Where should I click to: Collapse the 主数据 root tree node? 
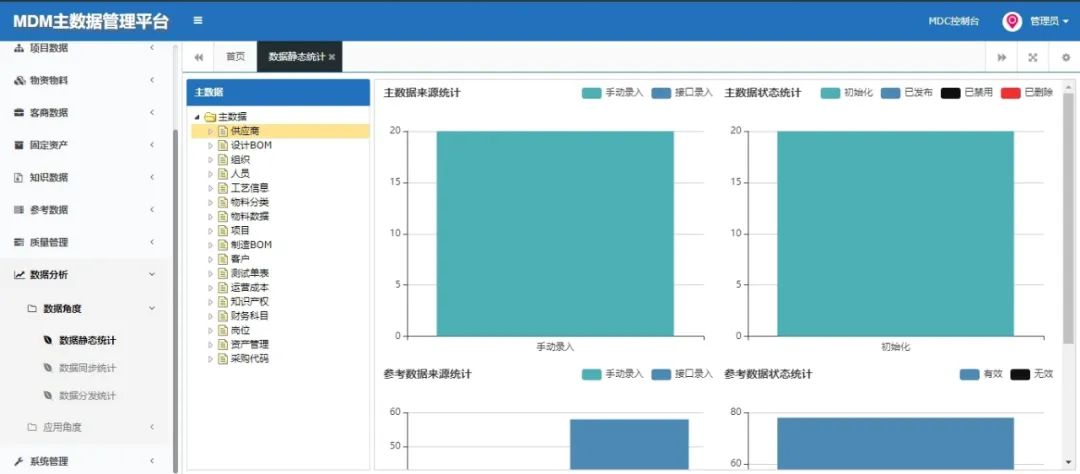click(197, 116)
